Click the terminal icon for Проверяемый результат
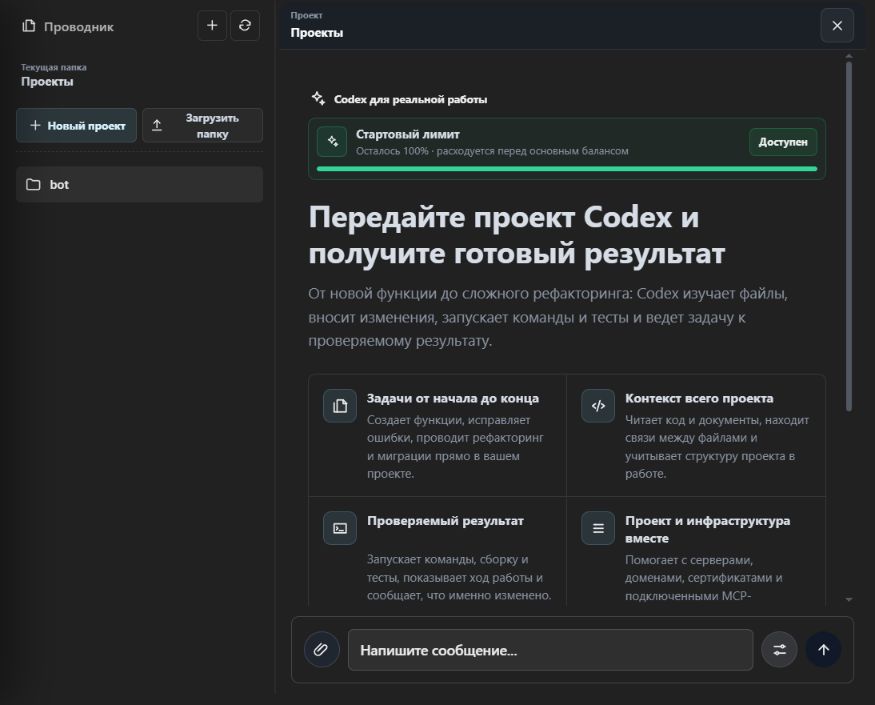 click(340, 528)
